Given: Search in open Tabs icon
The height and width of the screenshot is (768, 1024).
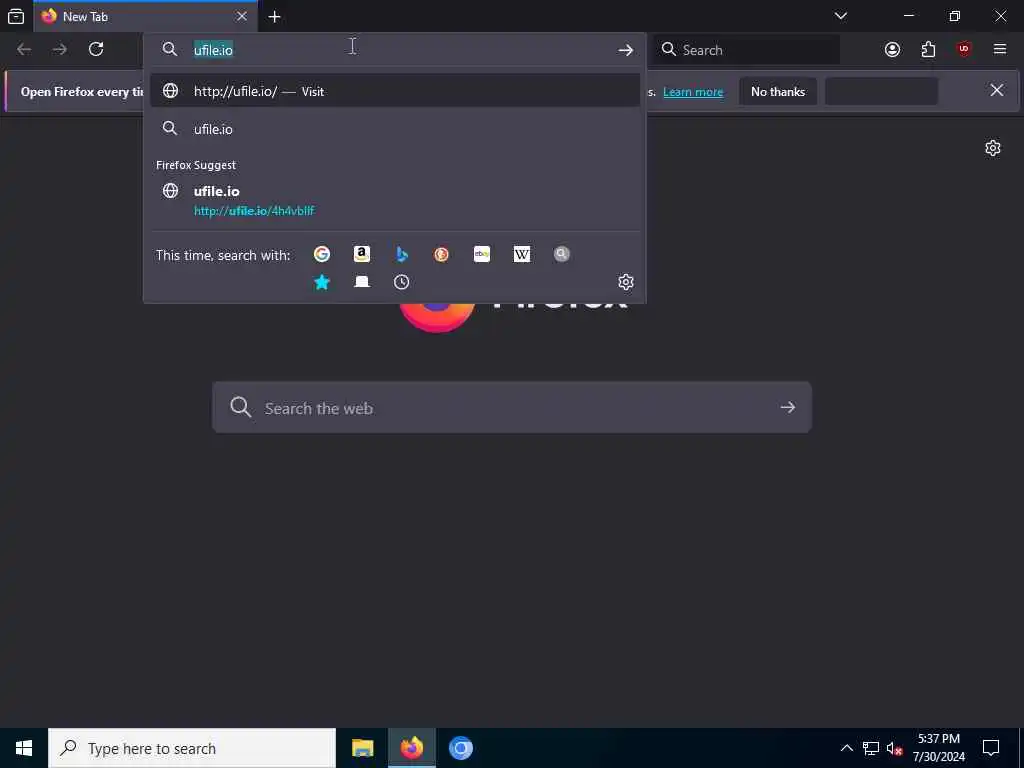Looking at the screenshot, I should point(362,282).
